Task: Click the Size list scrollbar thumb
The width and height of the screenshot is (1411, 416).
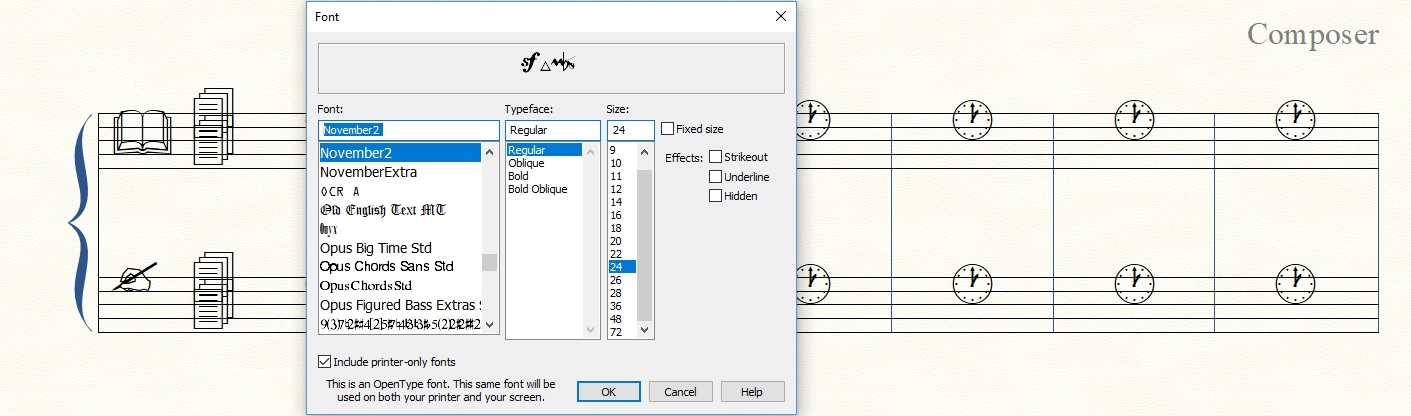Action: 644,244
